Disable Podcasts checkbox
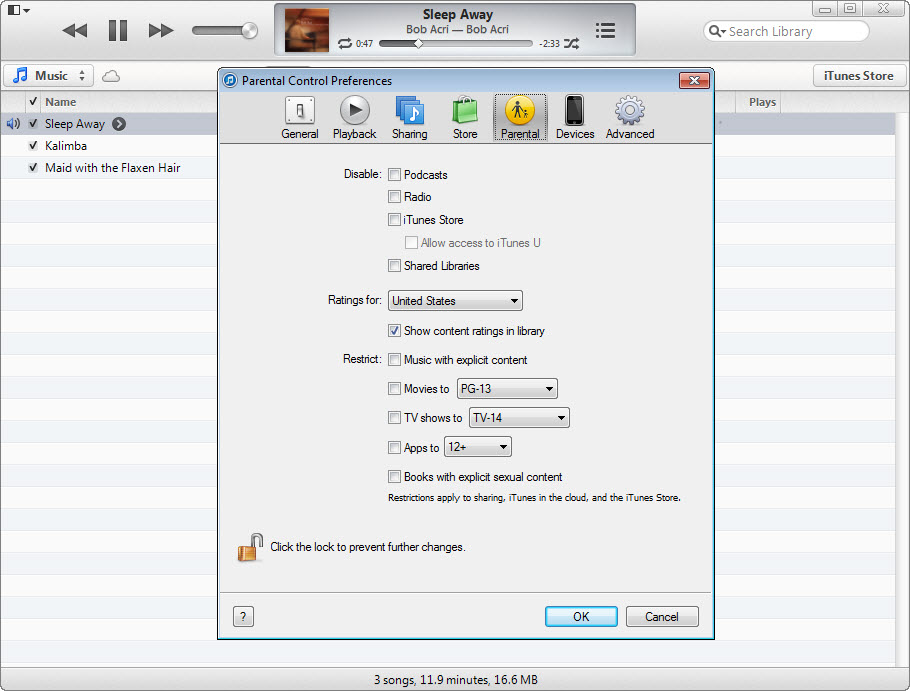The width and height of the screenshot is (910, 691). click(395, 175)
